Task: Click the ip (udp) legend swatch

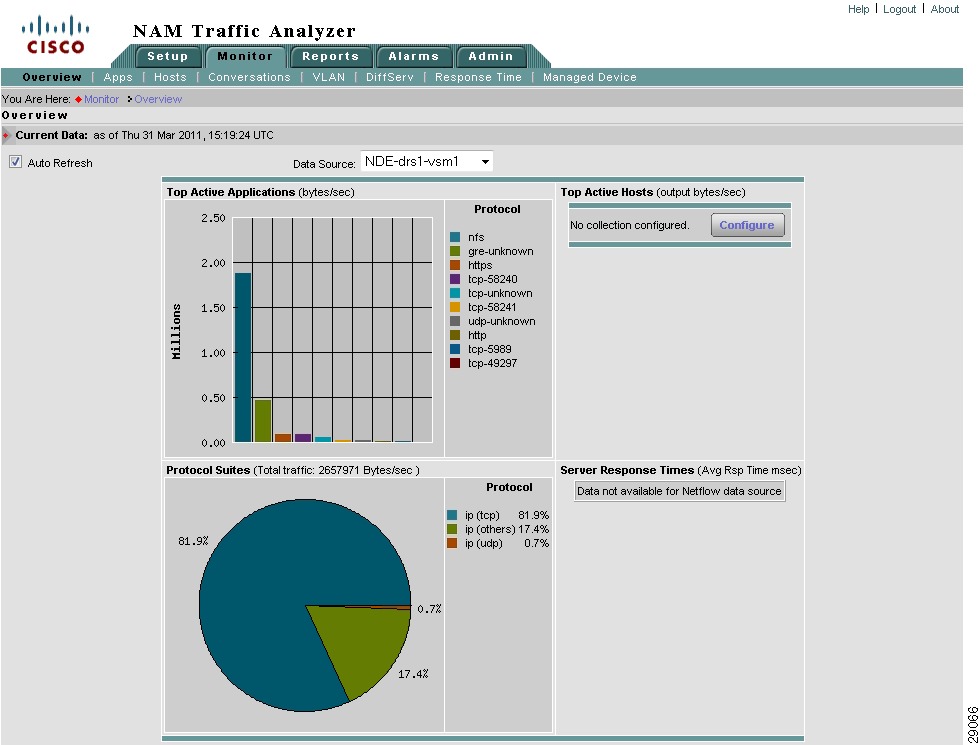Action: [x=452, y=543]
